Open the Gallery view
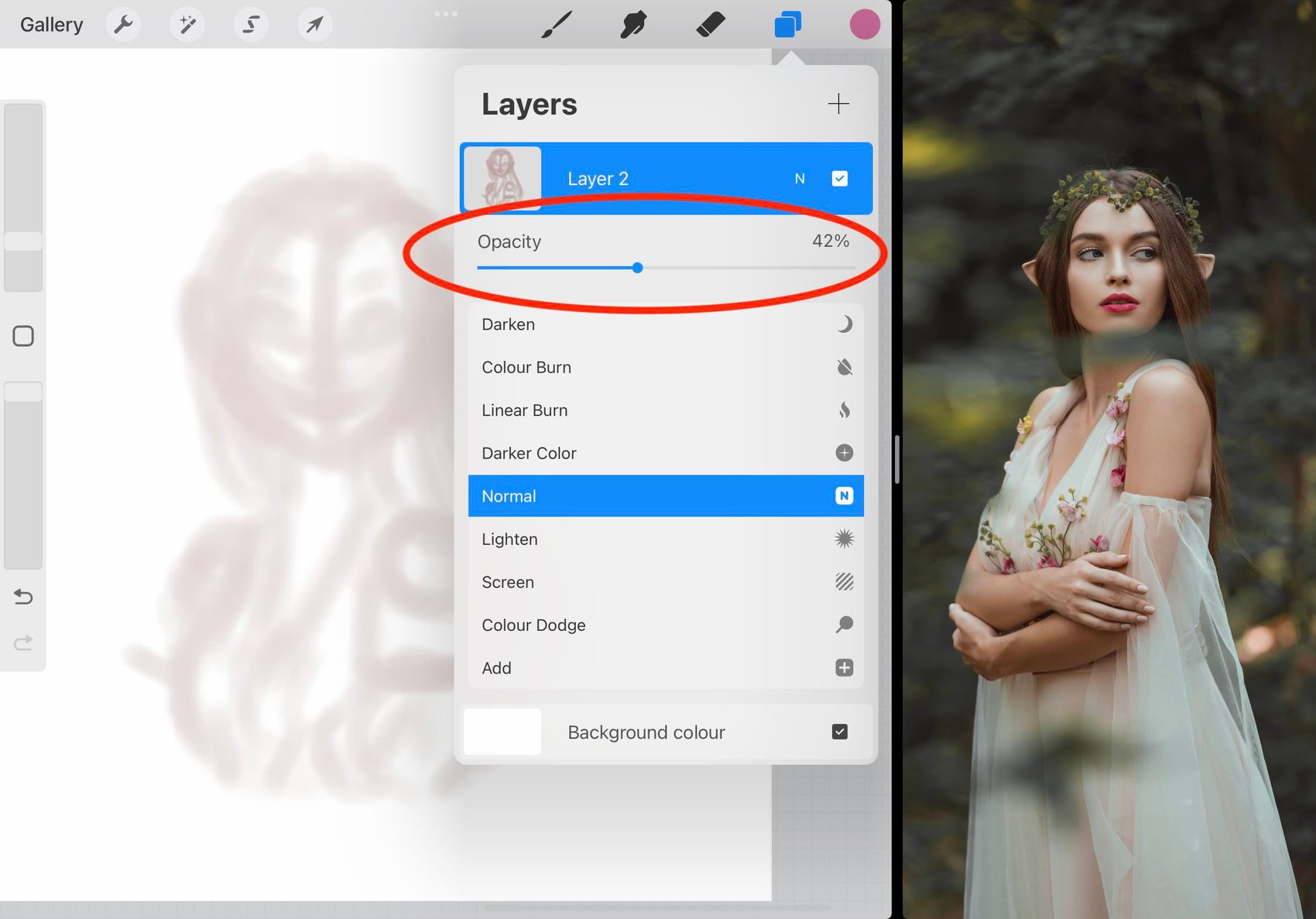The image size is (1316, 919). click(51, 25)
